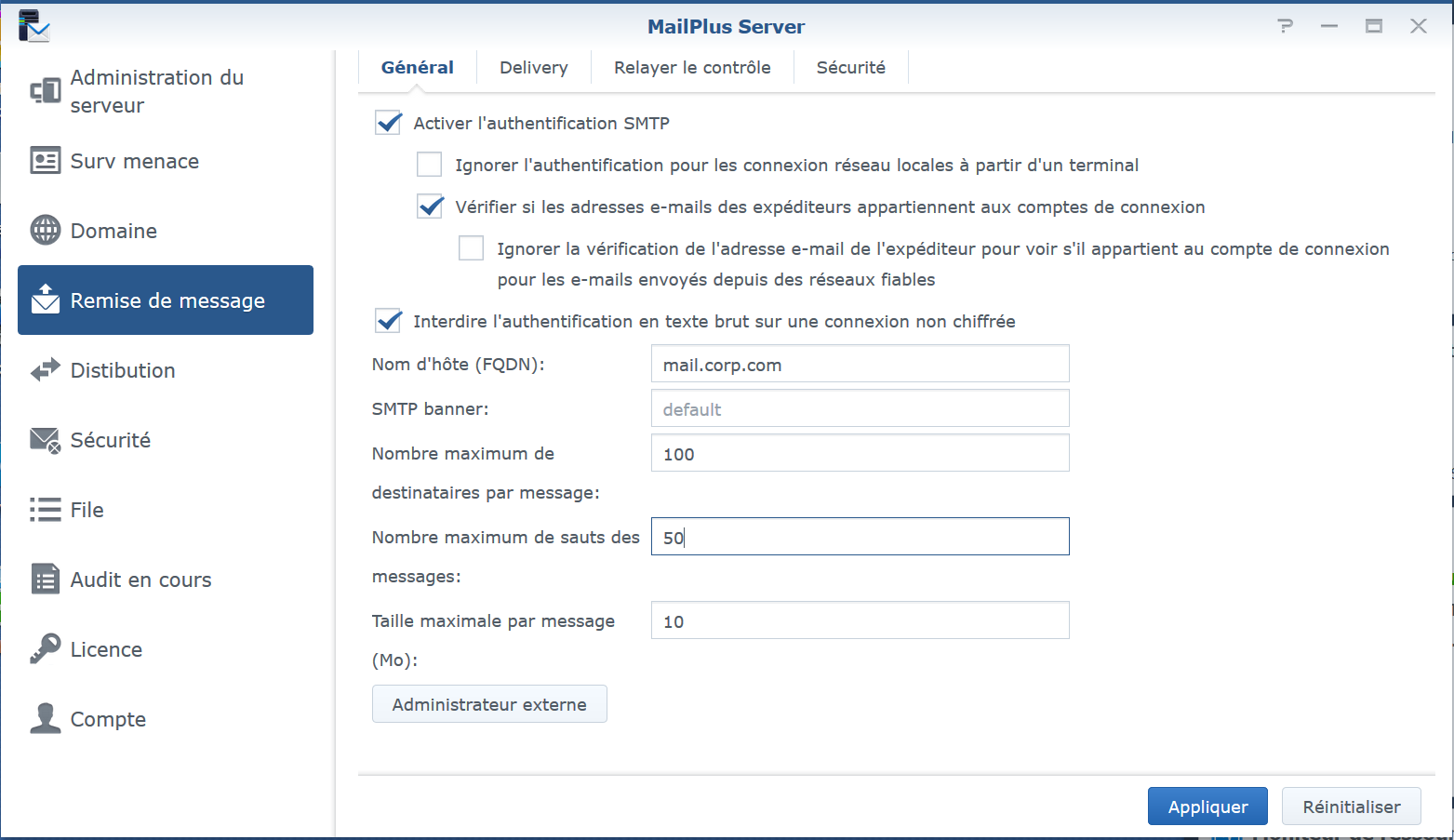This screenshot has width=1454, height=840.
Task: Switch to the Delivery tab
Action: (x=533, y=67)
